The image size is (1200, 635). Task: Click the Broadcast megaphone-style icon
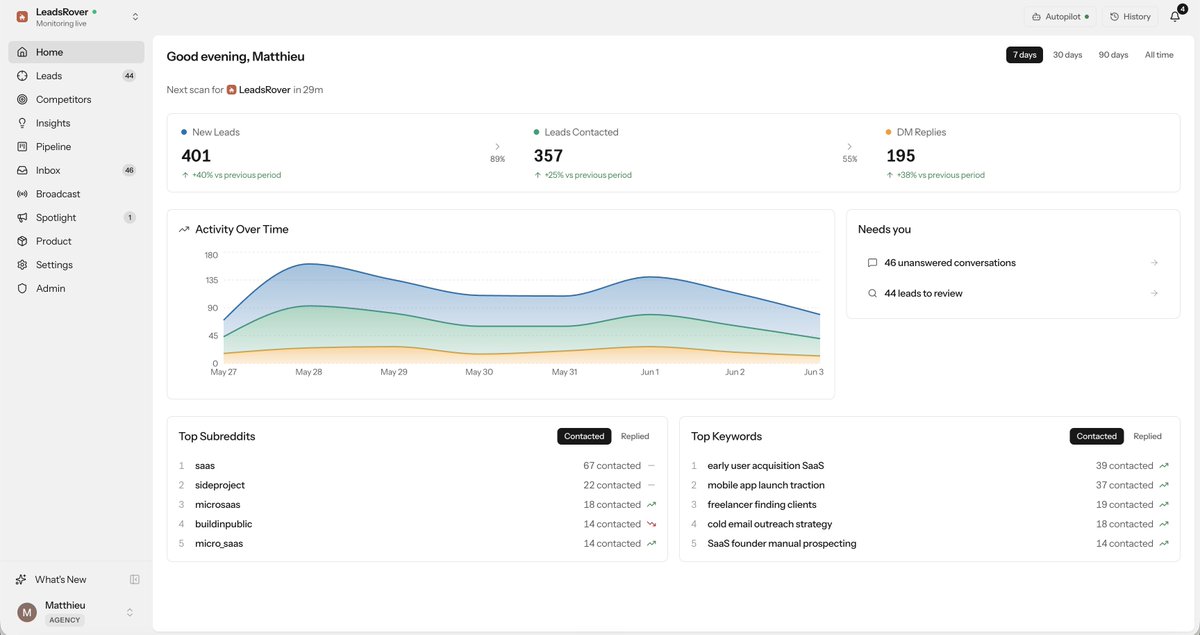pos(22,194)
